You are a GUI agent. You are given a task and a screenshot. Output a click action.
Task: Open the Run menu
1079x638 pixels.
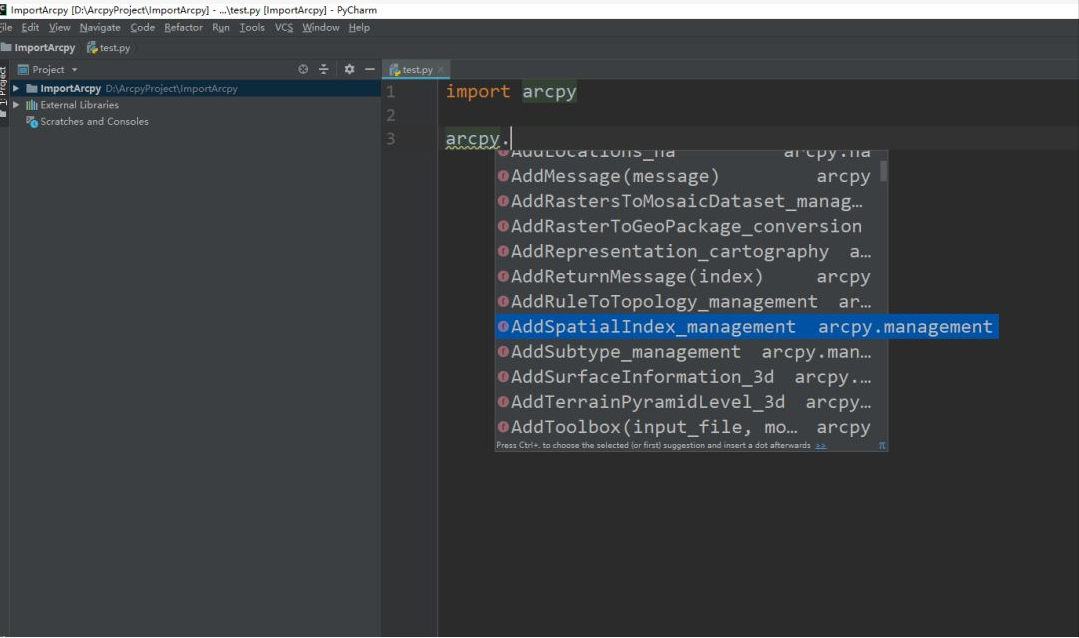pos(221,28)
